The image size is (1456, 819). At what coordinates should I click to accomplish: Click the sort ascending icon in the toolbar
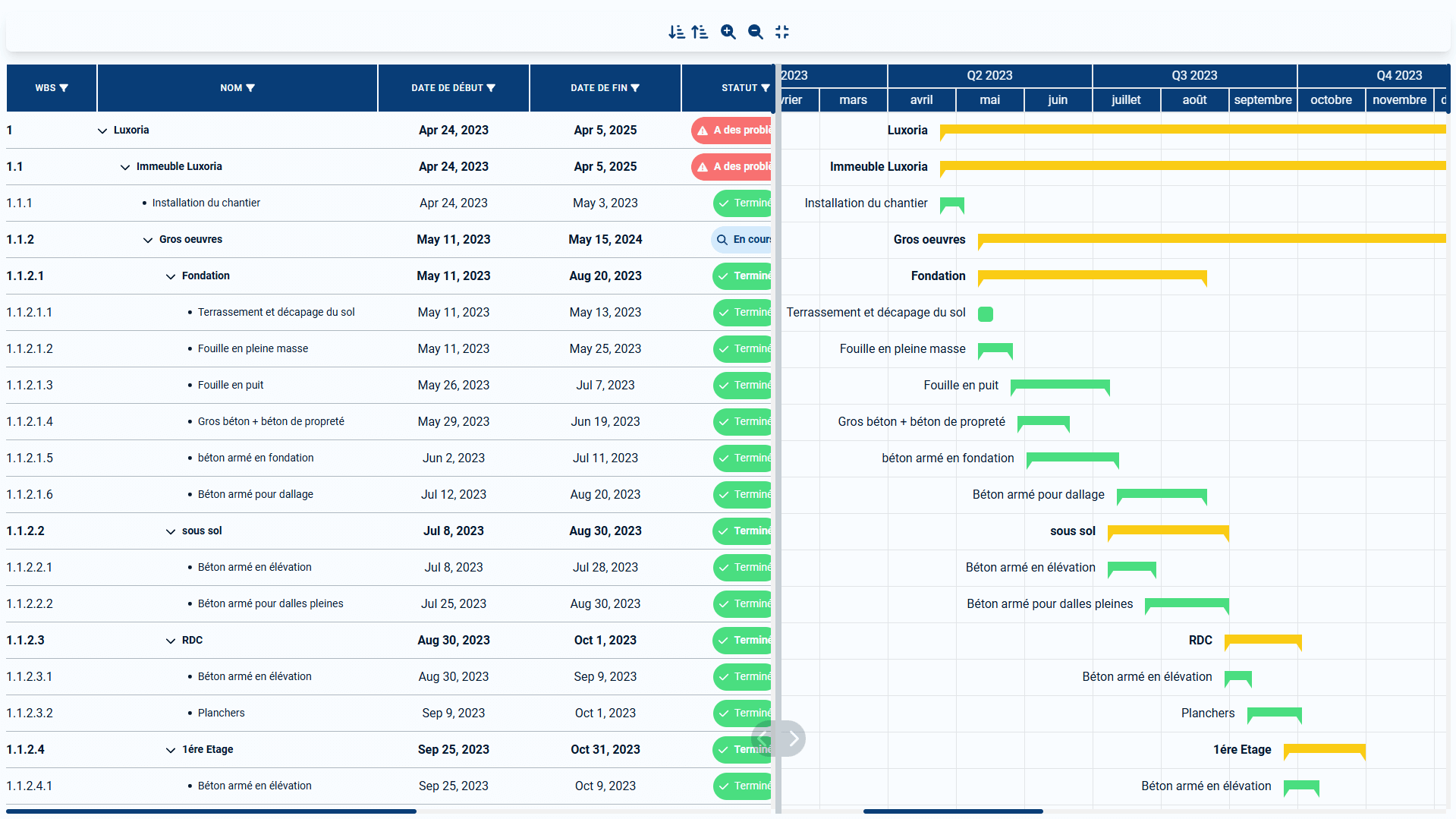(x=700, y=32)
